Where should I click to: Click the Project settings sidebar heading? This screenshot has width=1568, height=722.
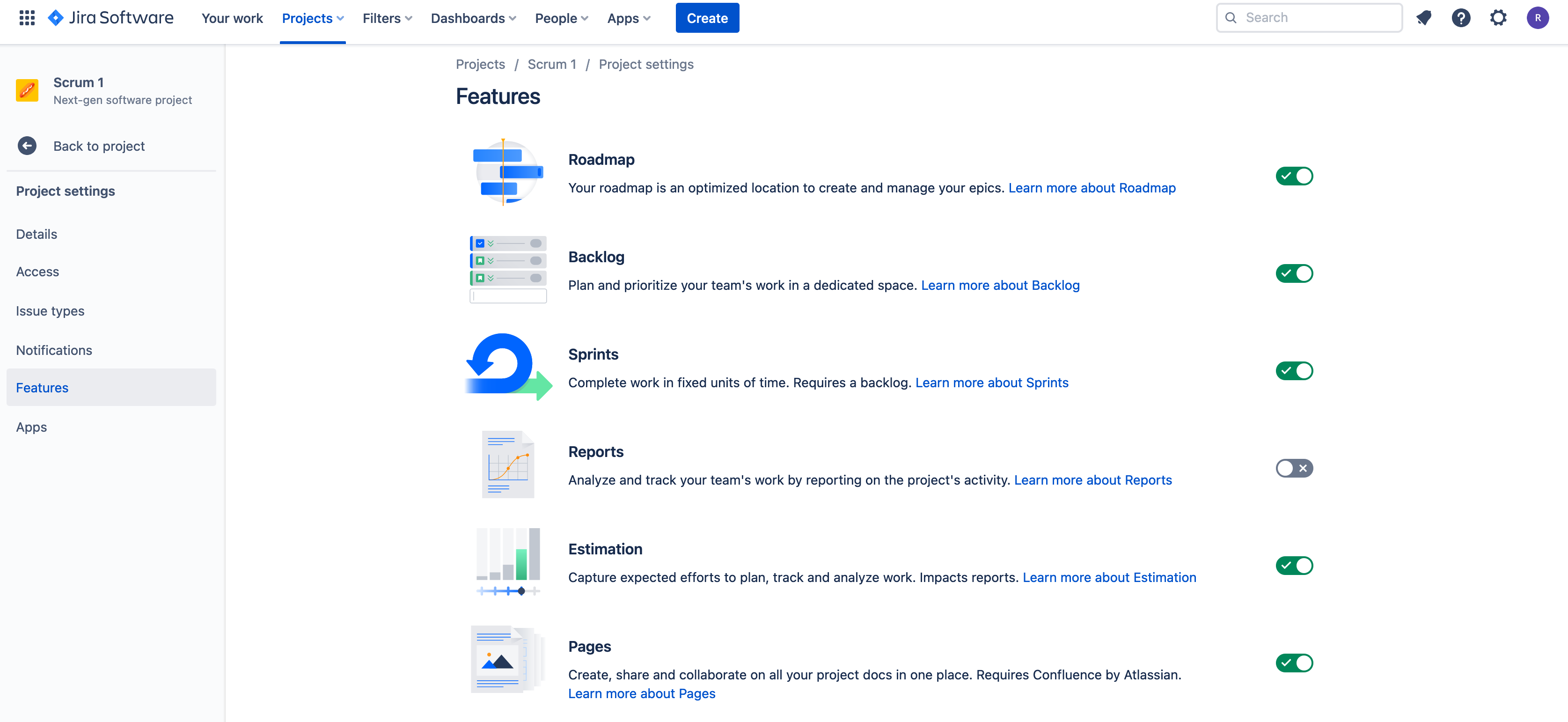65,191
